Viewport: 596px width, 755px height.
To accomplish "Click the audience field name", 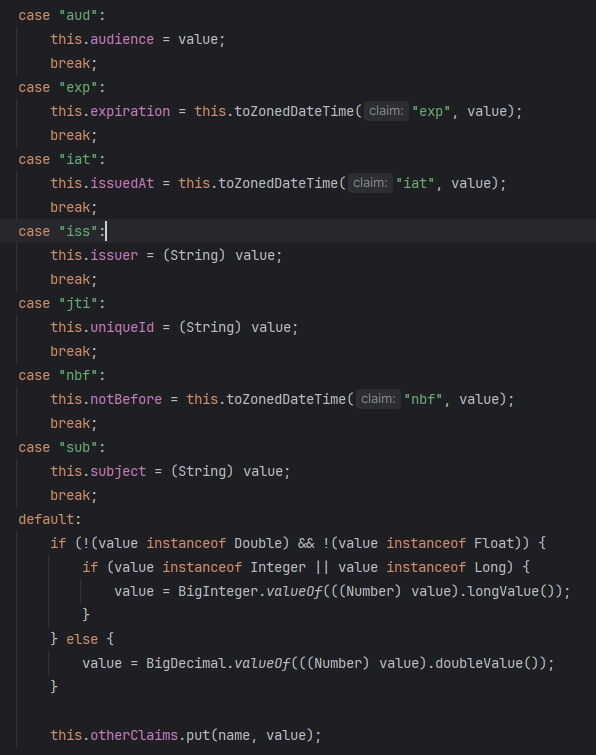I will (122, 39).
